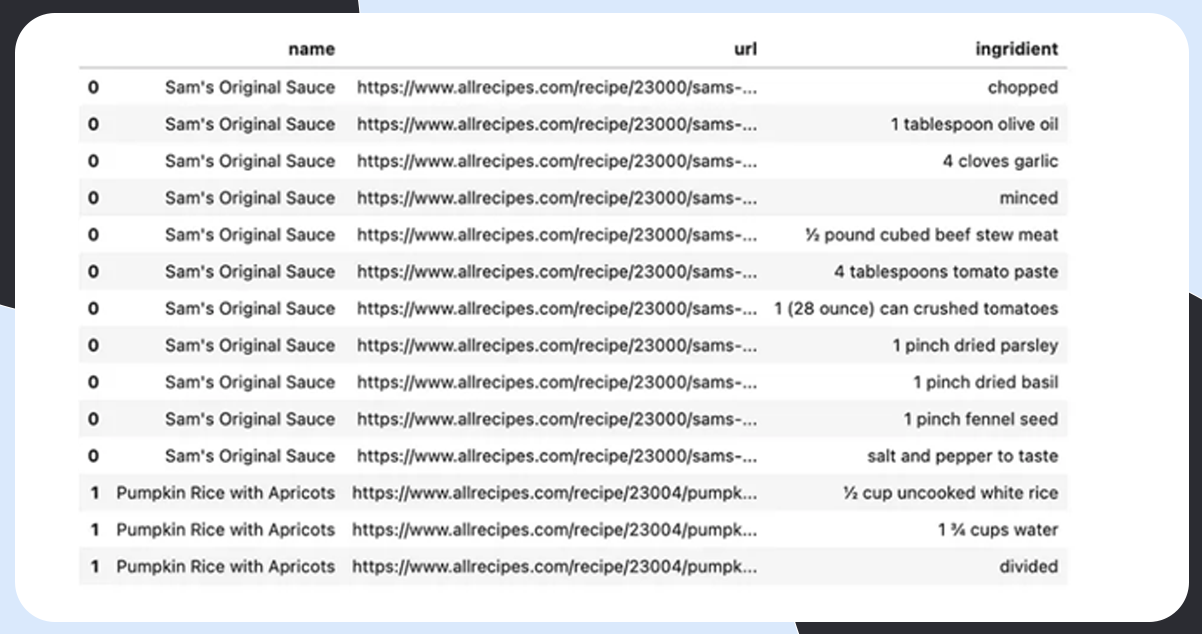
Task: Click "1 (28 ounce) can crushed tomatoes" cell
Action: pos(916,308)
